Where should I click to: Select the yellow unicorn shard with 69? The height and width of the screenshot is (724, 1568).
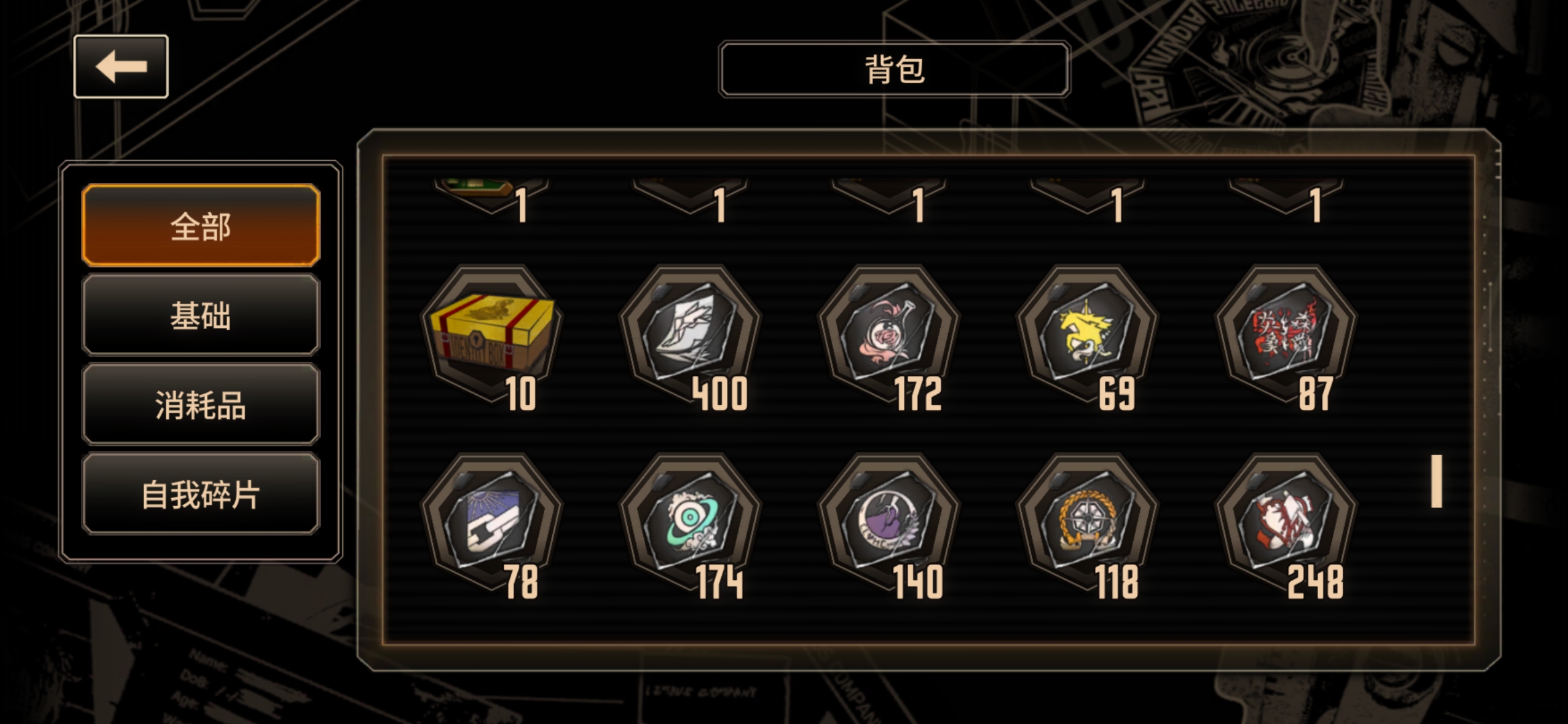1087,334
